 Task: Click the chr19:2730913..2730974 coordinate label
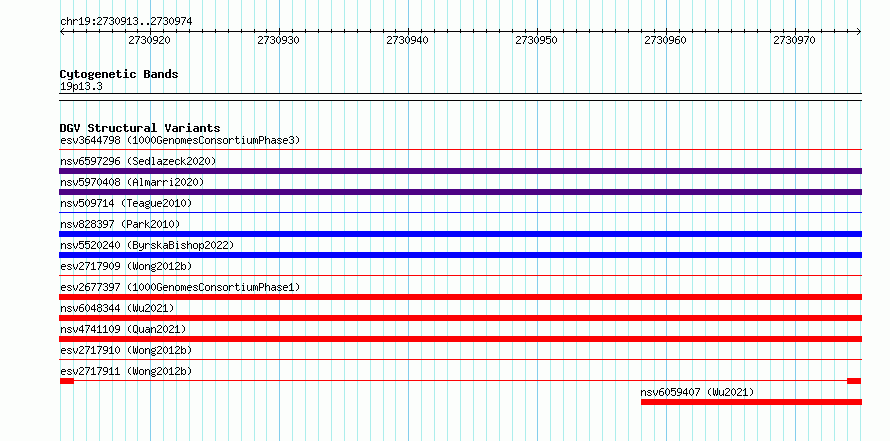pyautogui.click(x=126, y=22)
